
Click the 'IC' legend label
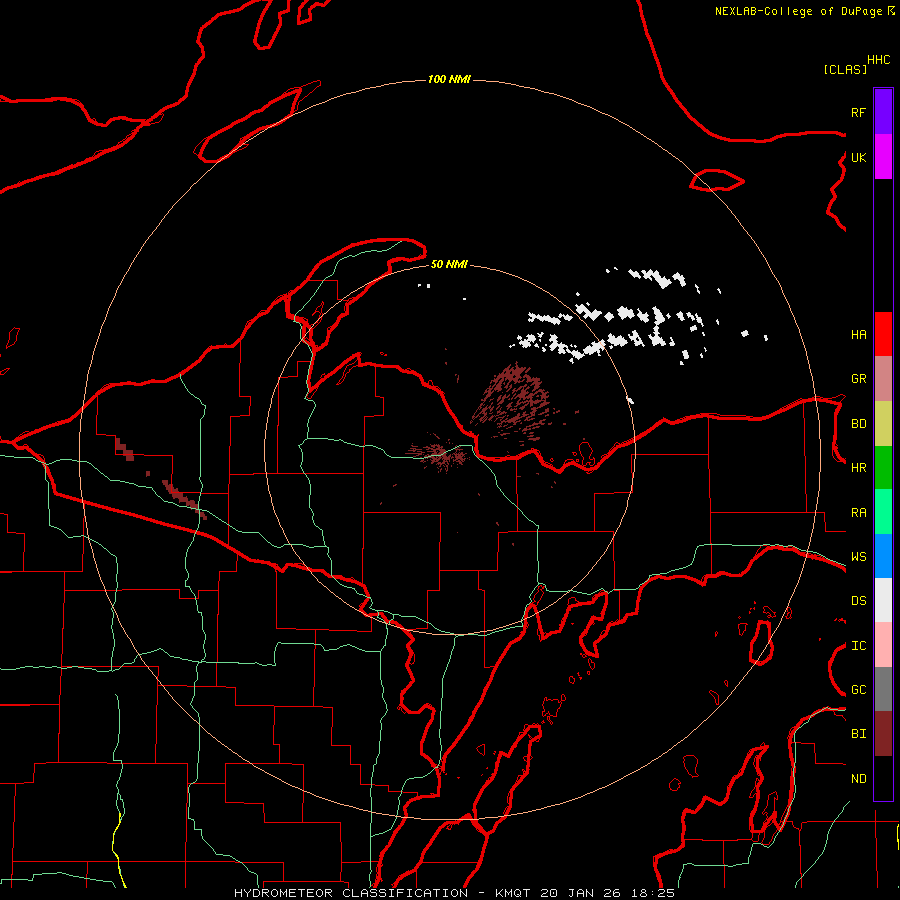tap(858, 646)
